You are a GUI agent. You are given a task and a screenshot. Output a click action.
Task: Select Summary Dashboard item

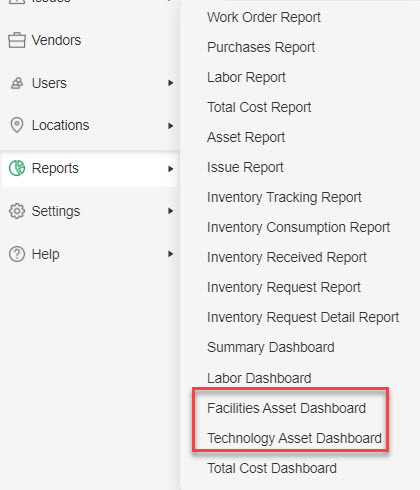click(271, 347)
